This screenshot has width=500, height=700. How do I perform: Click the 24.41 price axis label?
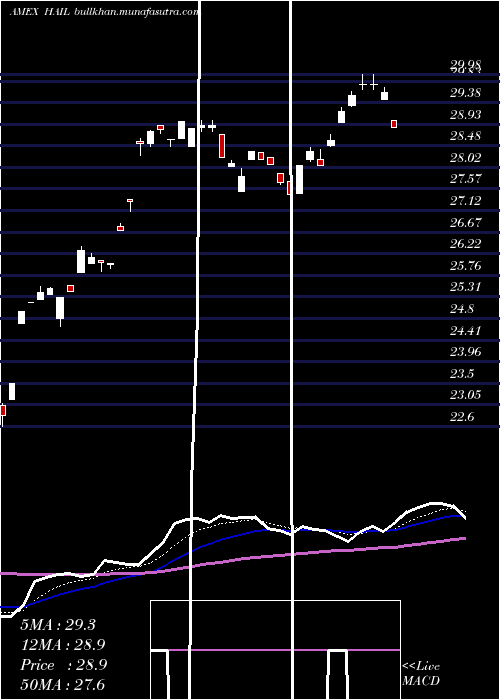pyautogui.click(x=466, y=331)
